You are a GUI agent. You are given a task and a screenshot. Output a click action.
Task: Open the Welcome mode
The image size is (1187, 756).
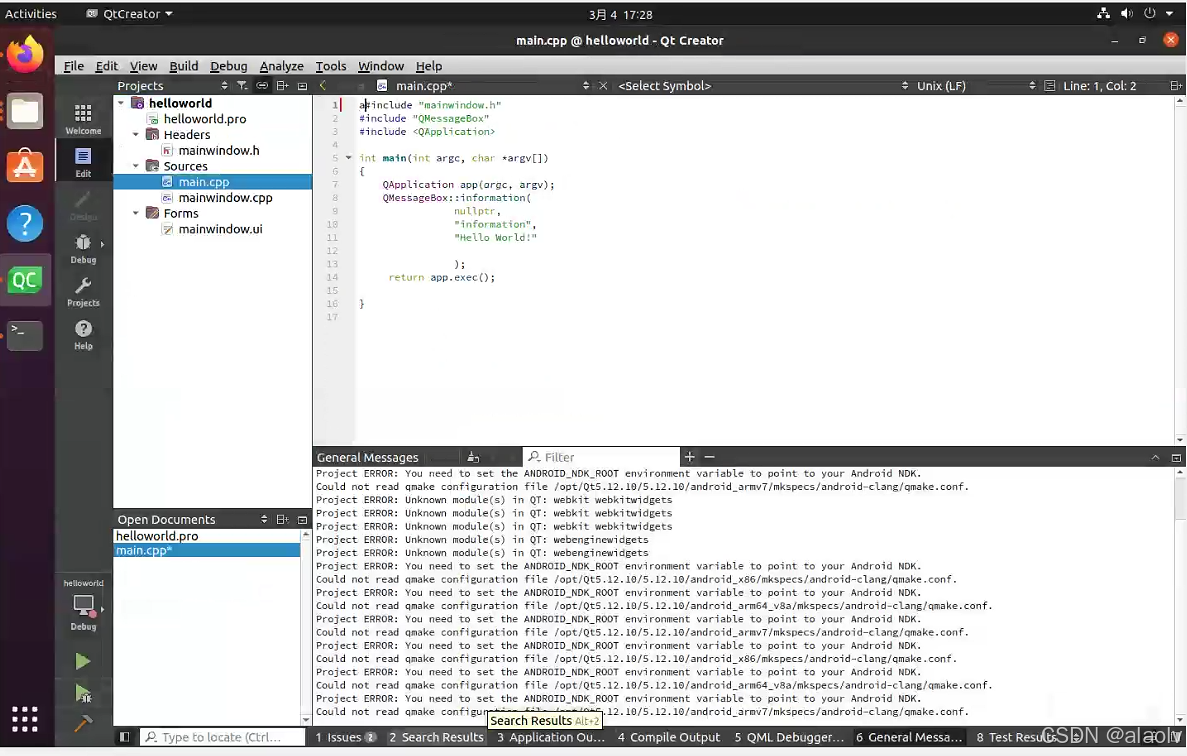coord(83,119)
